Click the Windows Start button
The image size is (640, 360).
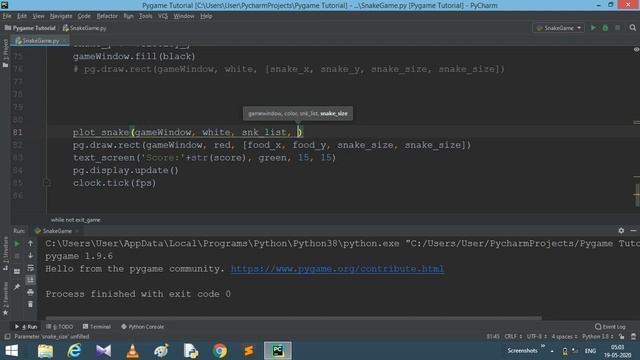tap(11, 351)
